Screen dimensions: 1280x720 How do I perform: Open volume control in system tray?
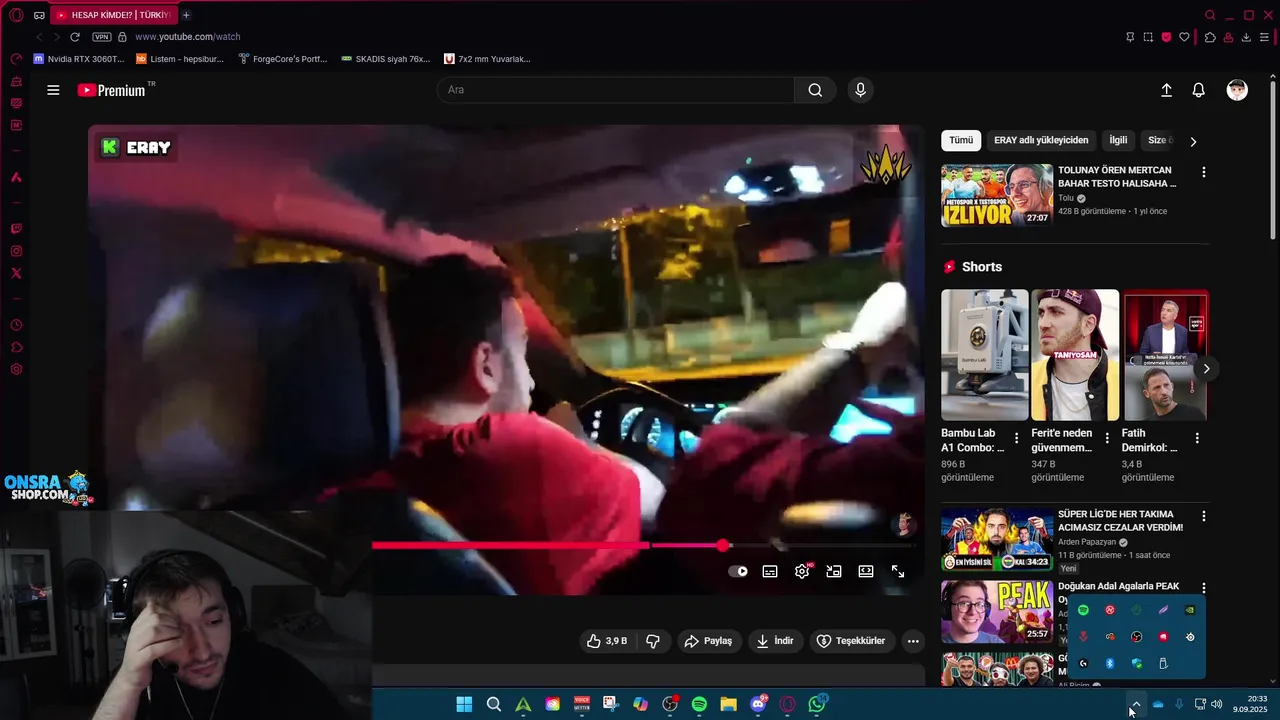tap(1217, 704)
